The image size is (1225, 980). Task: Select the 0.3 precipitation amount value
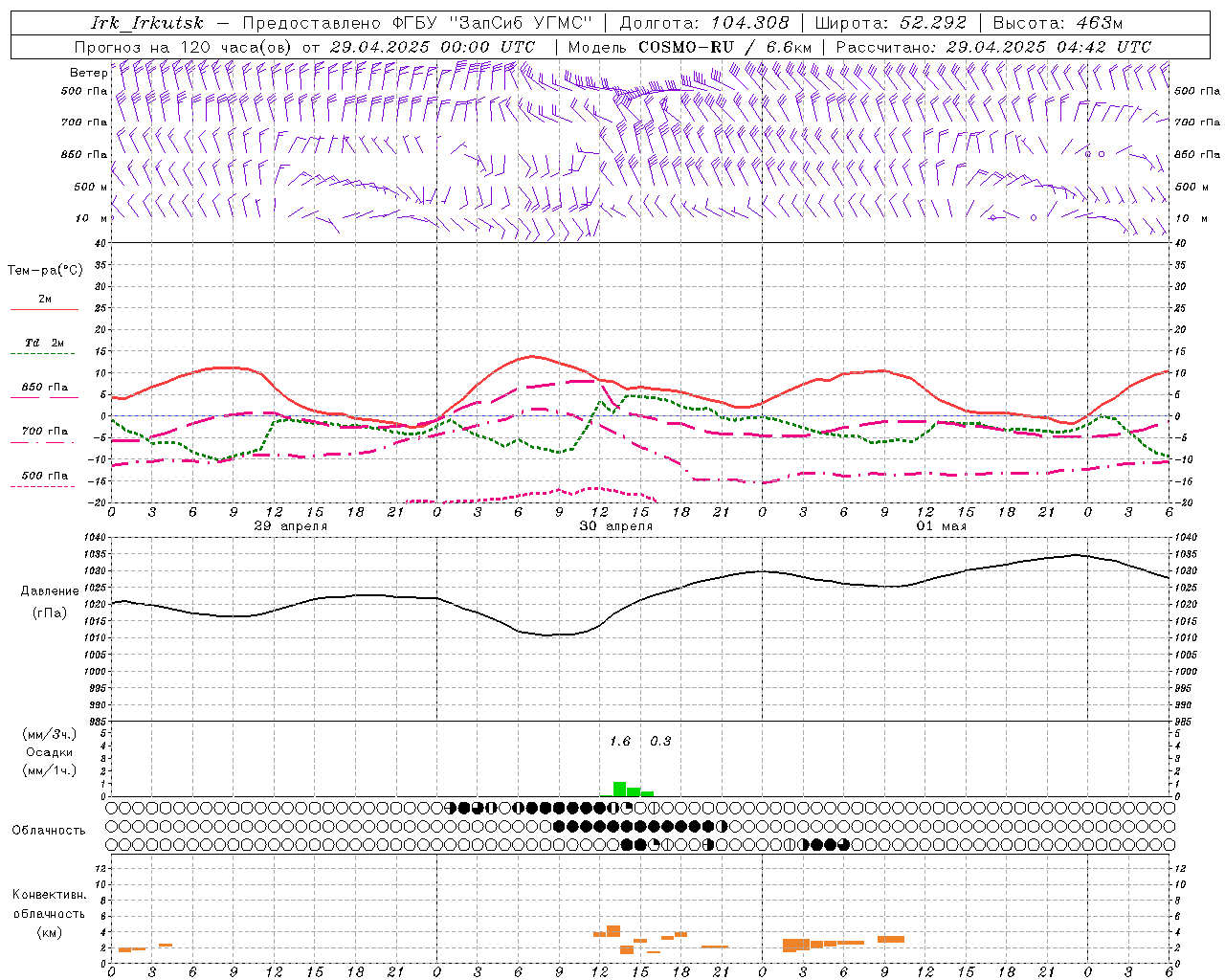[x=660, y=742]
